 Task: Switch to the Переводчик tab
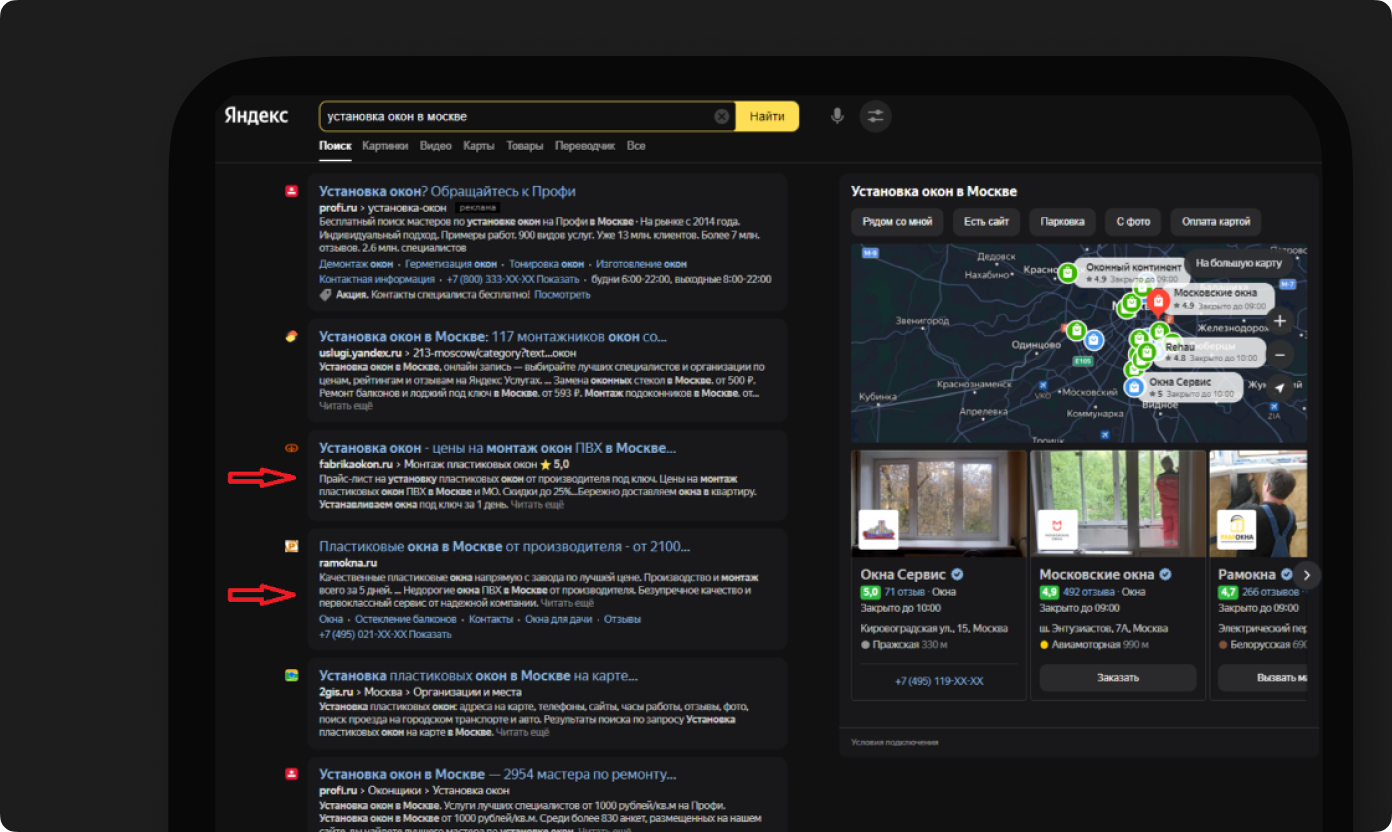coord(585,146)
